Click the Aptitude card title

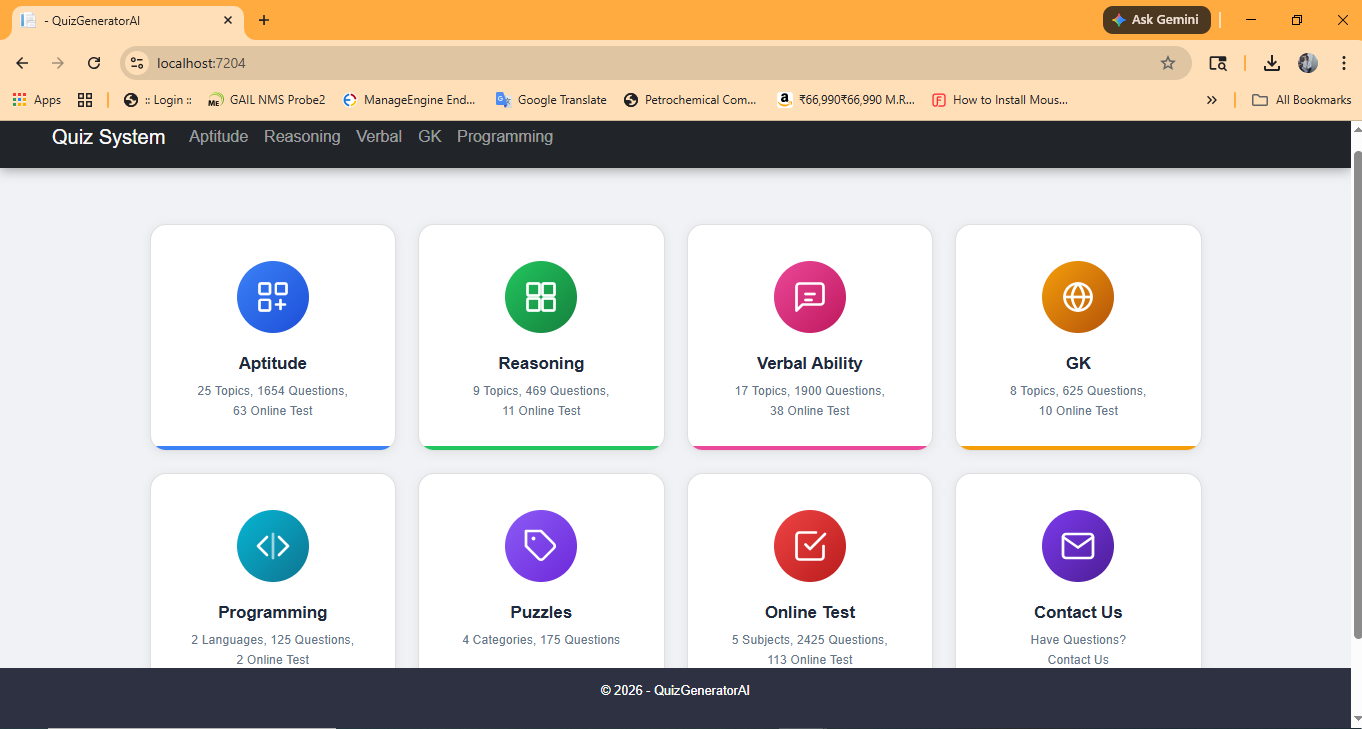point(273,363)
